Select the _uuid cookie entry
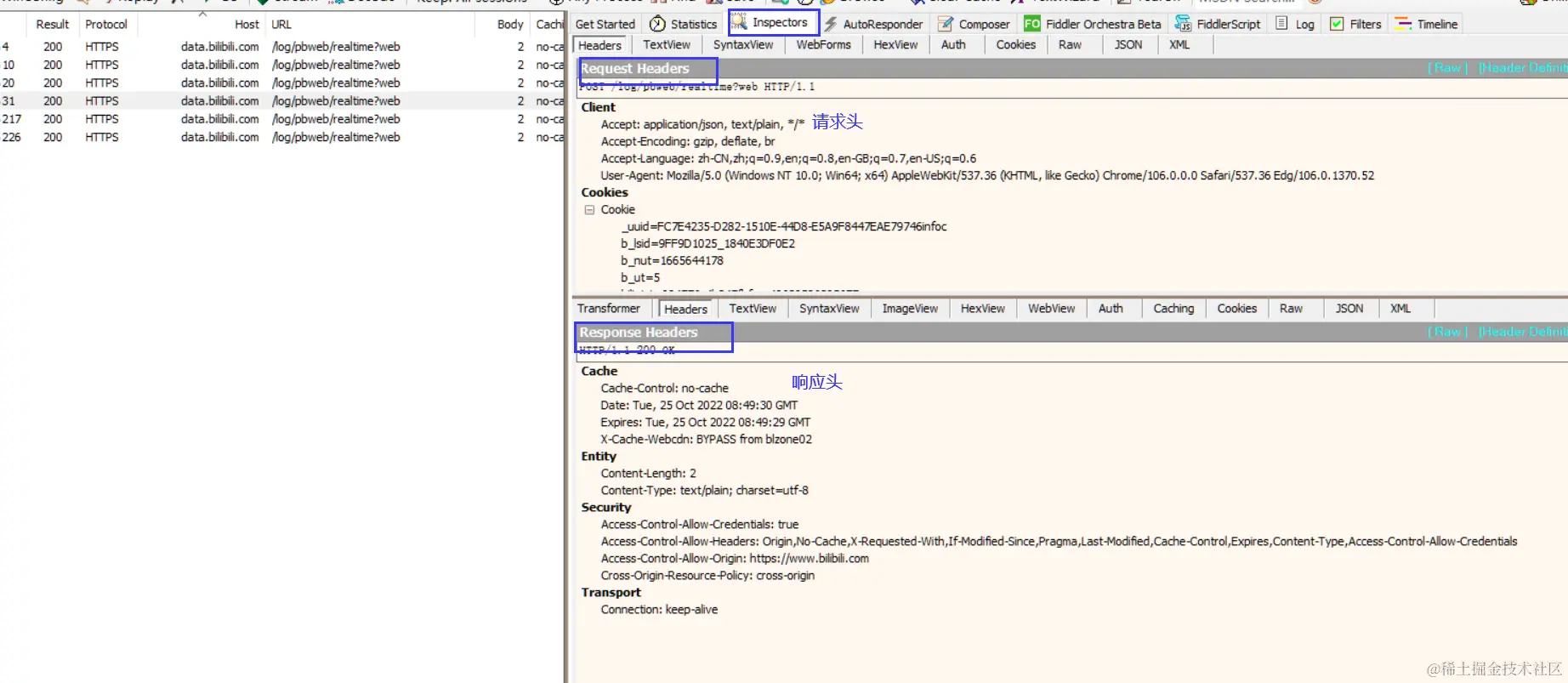This screenshot has width=1568, height=683. [783, 226]
